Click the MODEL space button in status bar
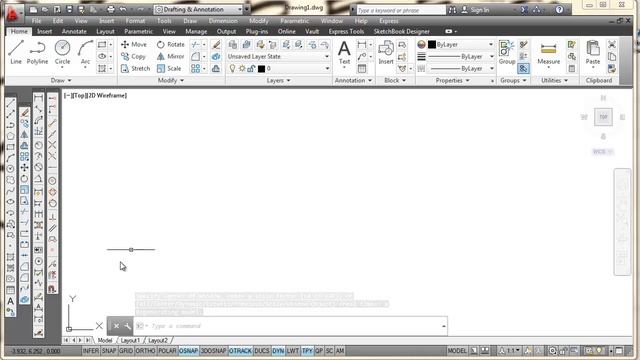The image size is (640, 360). click(x=457, y=351)
